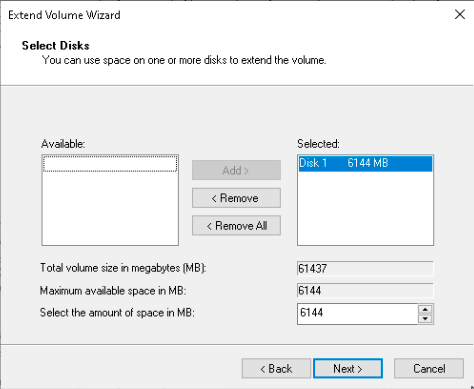The image size is (474, 389).
Task: Click 'Select the amount of space in MB:' label
Action: pyautogui.click(x=117, y=313)
